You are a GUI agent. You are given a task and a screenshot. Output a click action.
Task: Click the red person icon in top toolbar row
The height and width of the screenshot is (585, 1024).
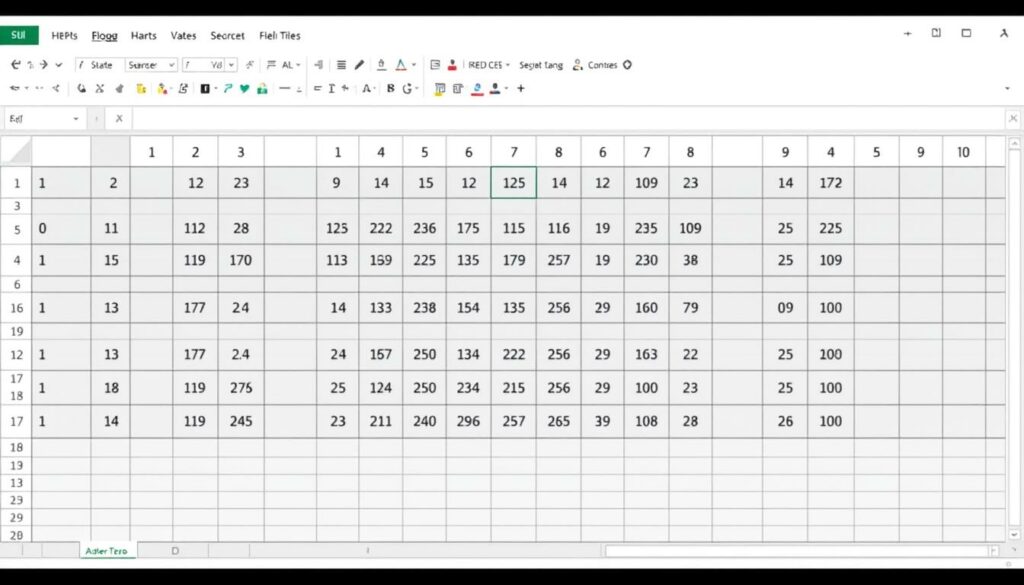click(x=452, y=65)
